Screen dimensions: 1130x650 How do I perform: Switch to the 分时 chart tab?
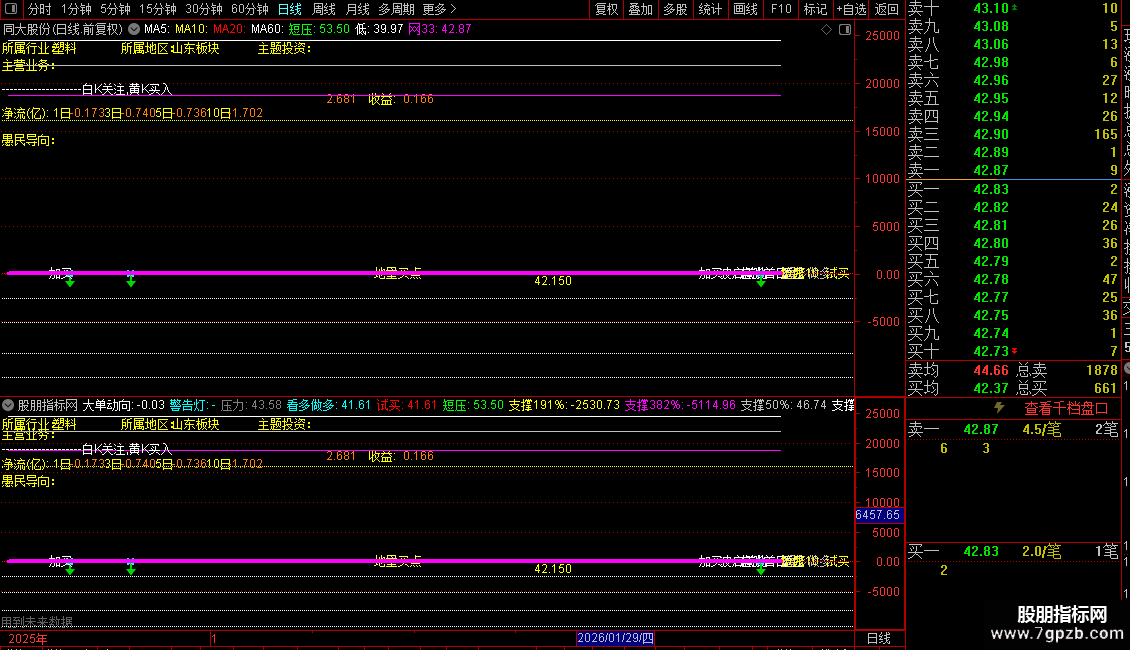coord(40,9)
